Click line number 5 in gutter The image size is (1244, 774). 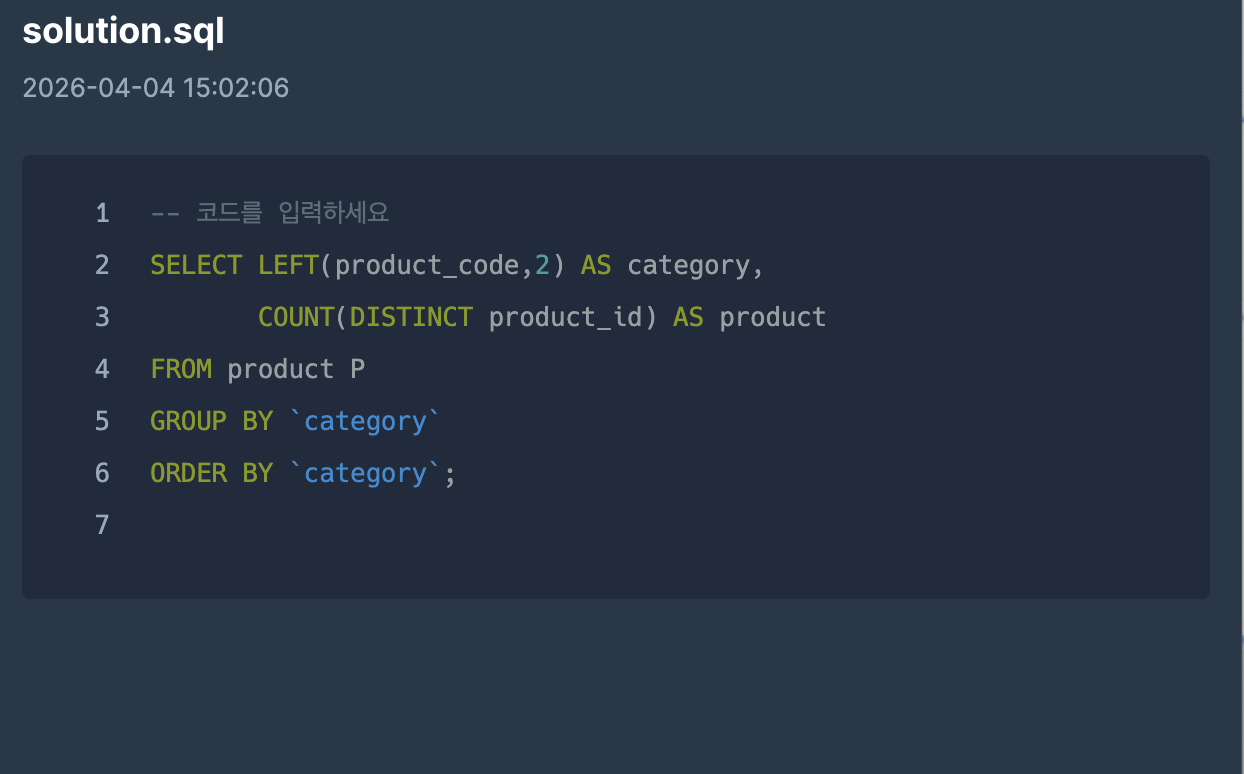click(102, 421)
